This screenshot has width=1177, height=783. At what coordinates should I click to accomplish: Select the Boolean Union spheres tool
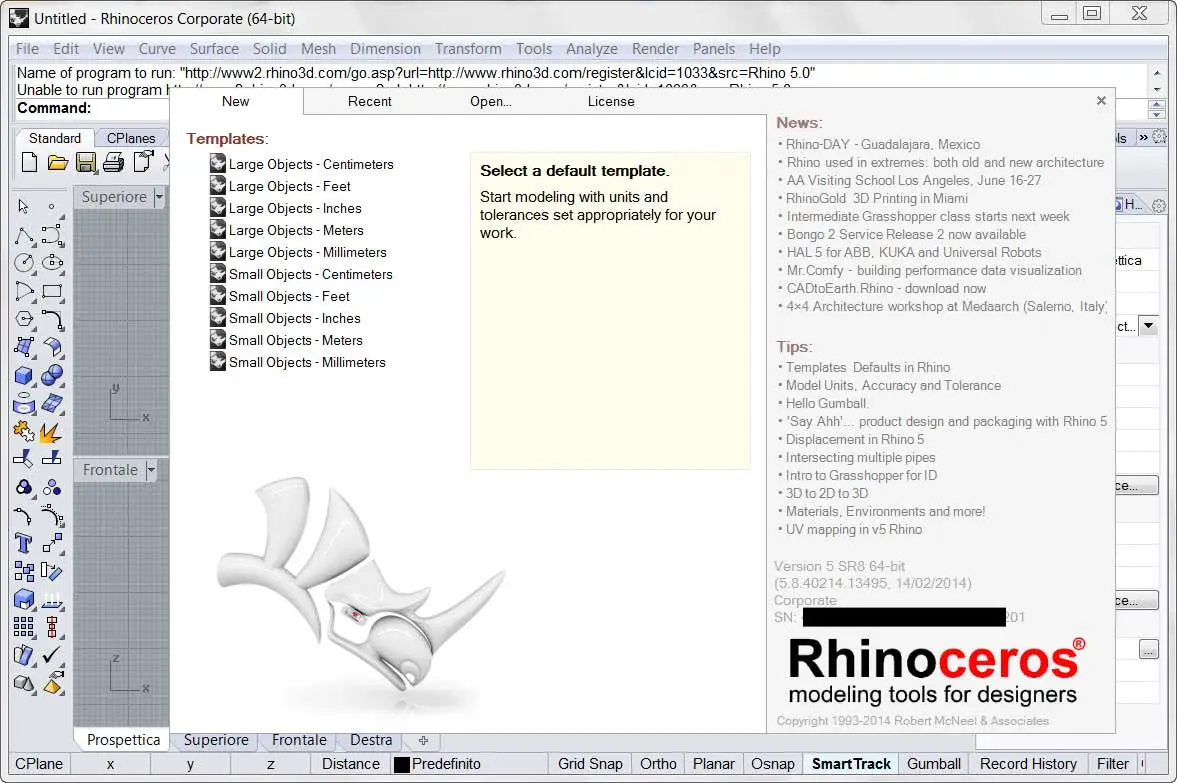click(53, 375)
